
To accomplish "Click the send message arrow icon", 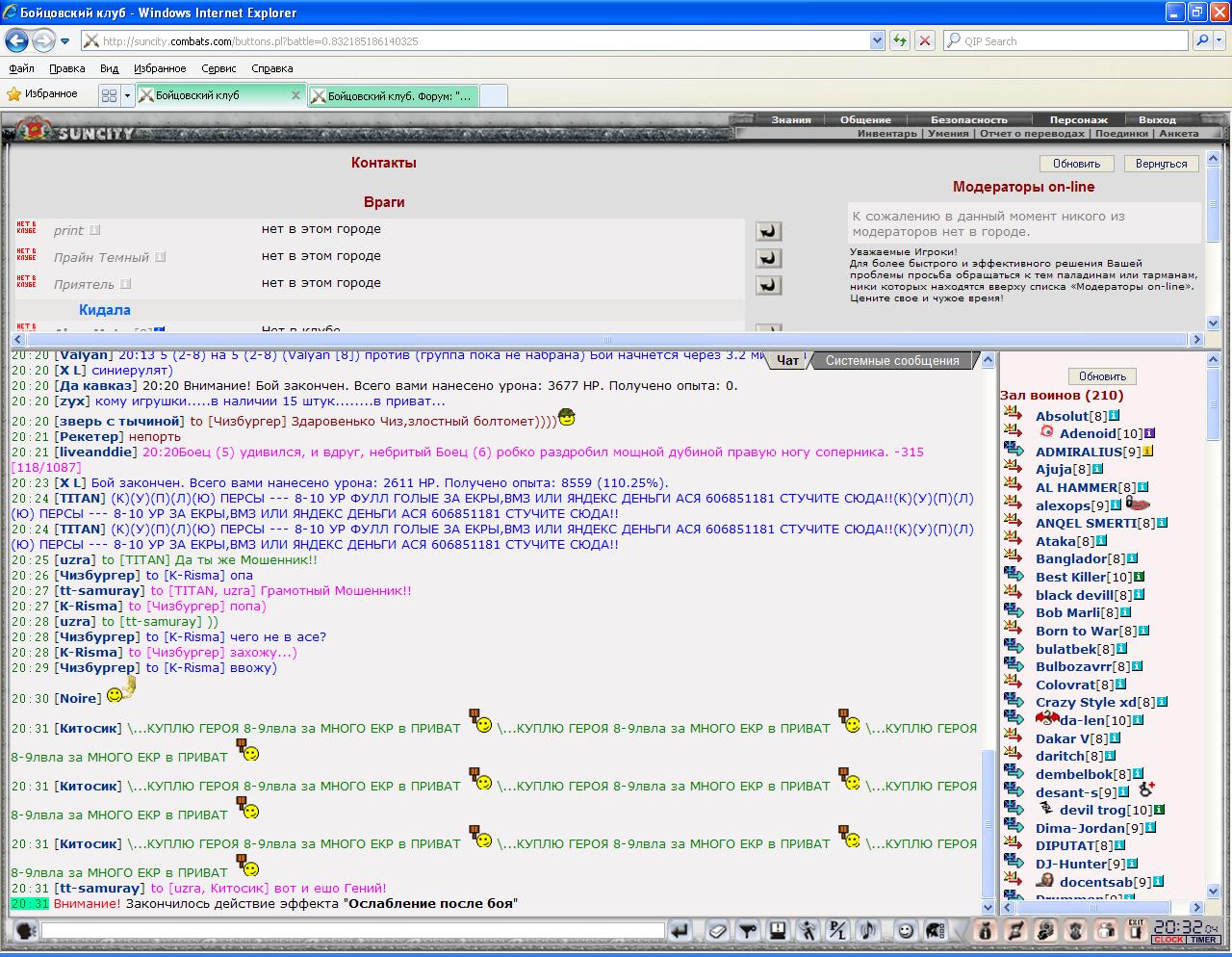I will (680, 931).
